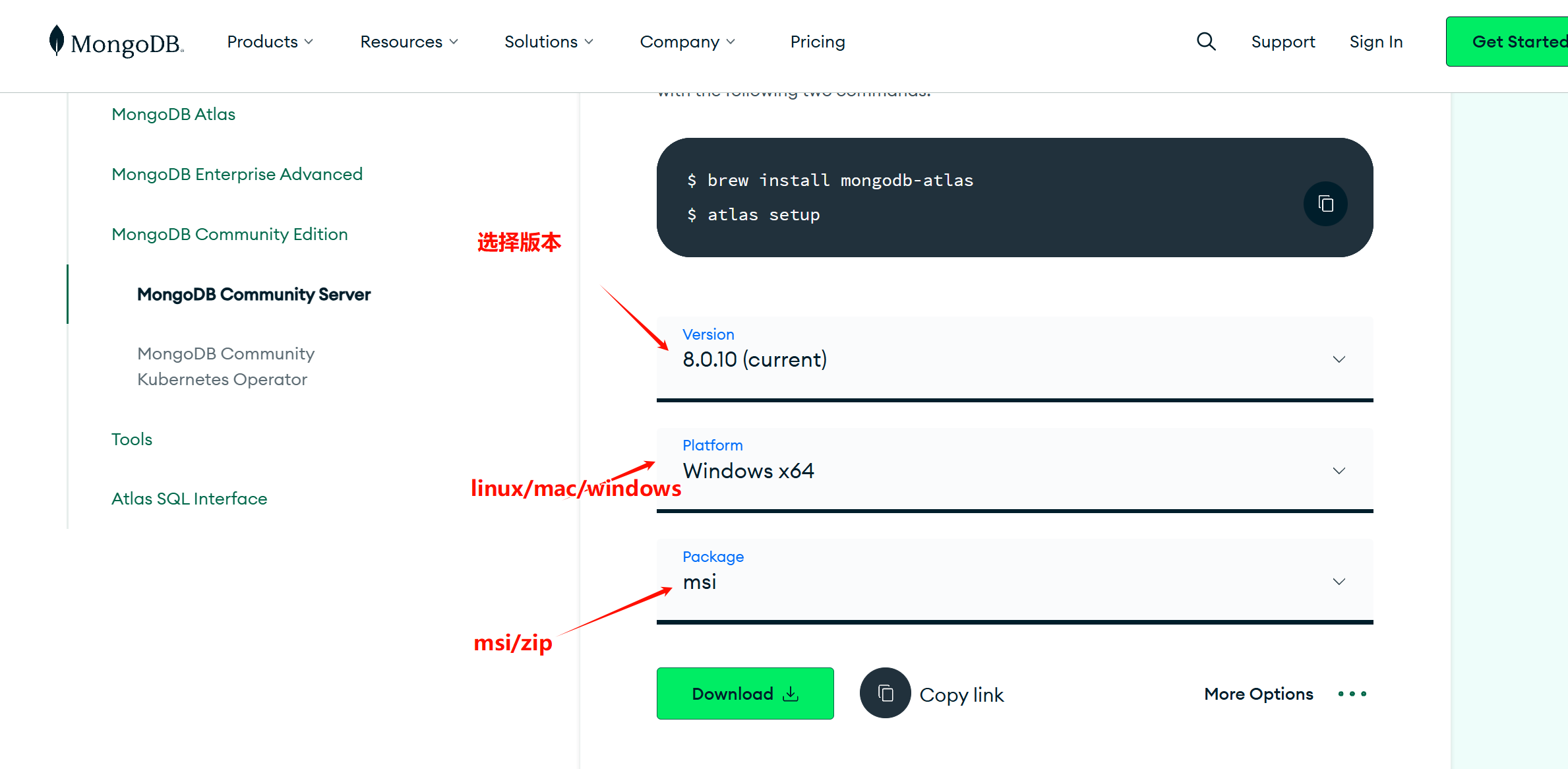Copy the brew install commands
The image size is (1568, 769).
(1325, 204)
